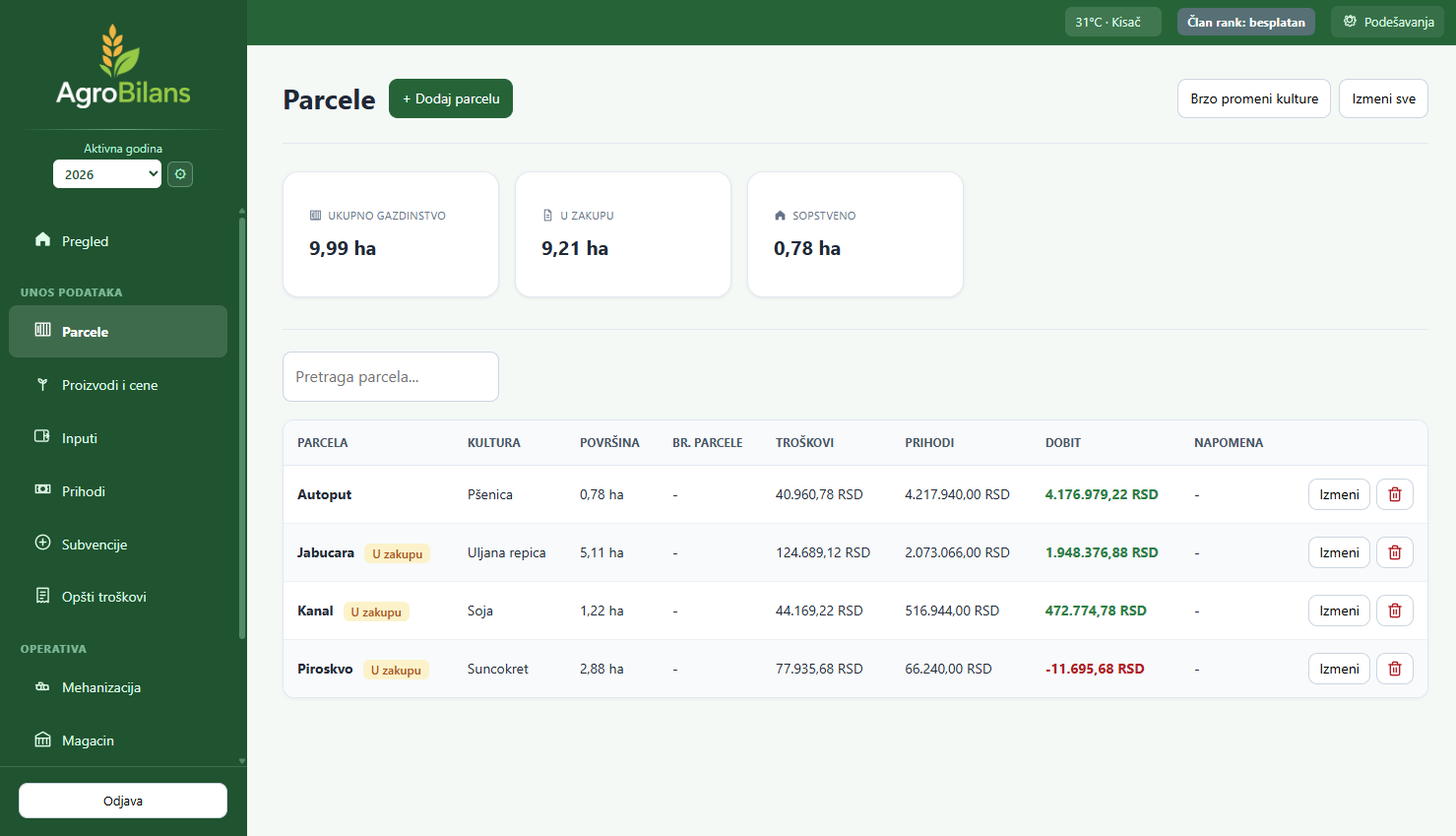Click the sidebar vertical scrollbar
Screen dimensions: 1456x836
pyautogui.click(x=242, y=428)
